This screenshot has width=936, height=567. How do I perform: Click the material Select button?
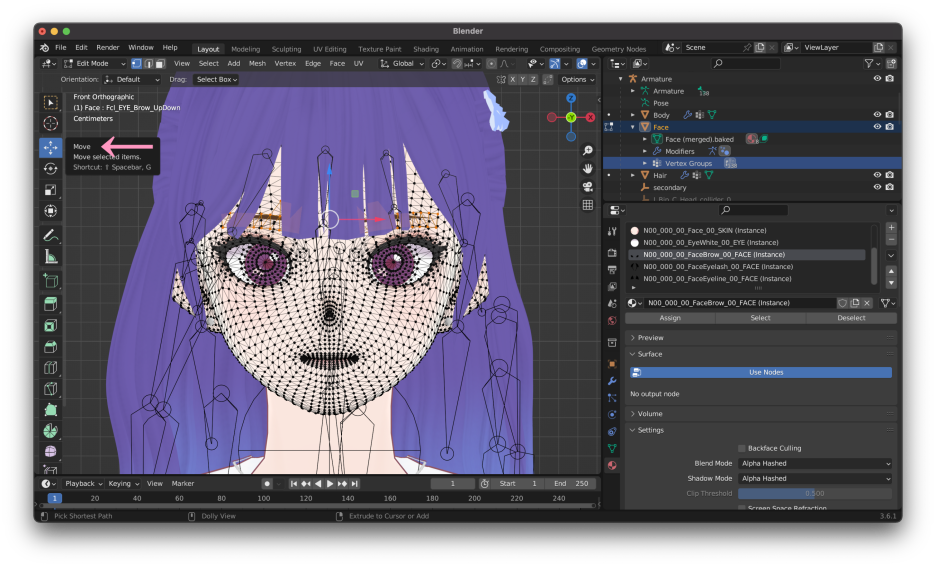760,318
